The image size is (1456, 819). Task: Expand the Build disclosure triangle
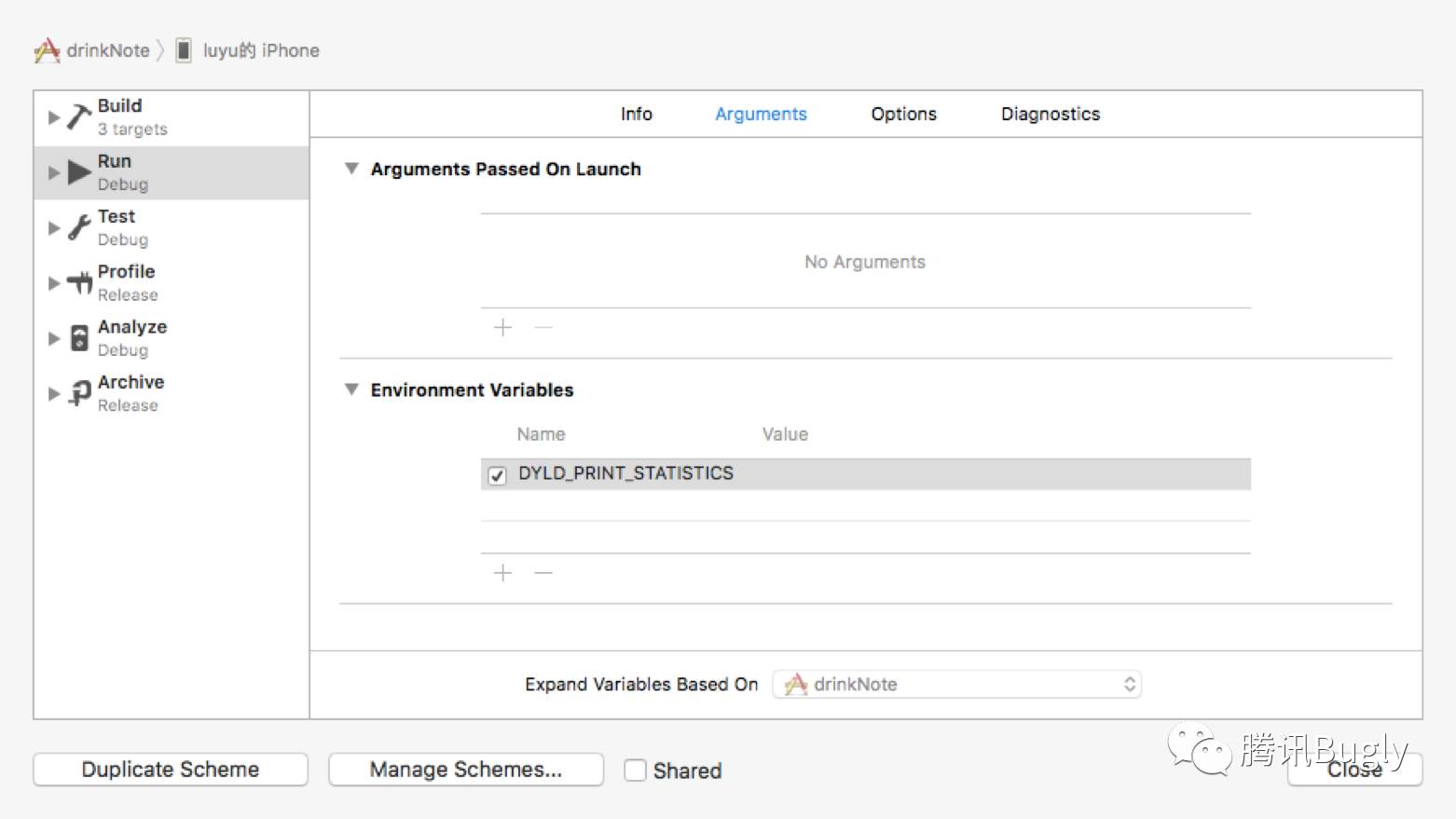click(53, 117)
